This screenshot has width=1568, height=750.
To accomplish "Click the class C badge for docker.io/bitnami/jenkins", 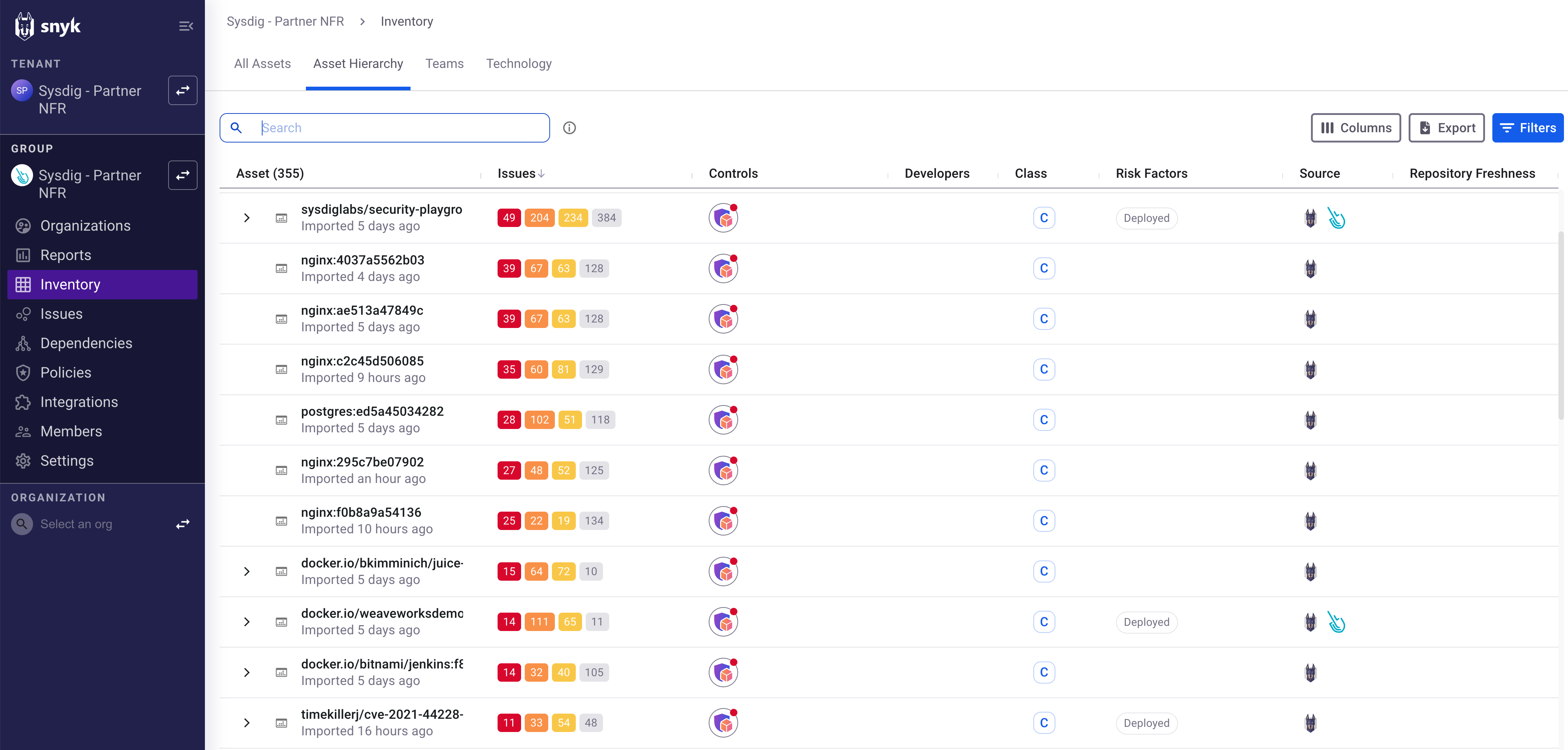I will click(1044, 673).
